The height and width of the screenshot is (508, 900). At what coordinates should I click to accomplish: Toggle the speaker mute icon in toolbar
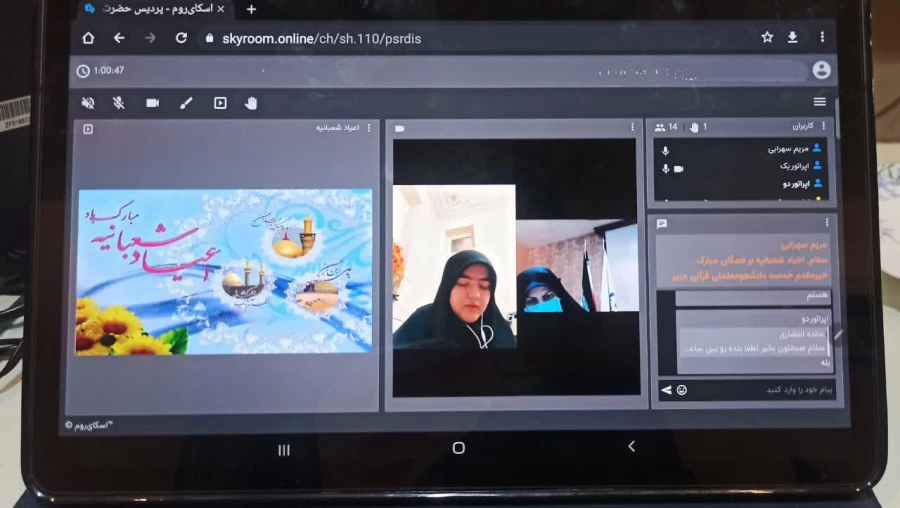tap(88, 103)
